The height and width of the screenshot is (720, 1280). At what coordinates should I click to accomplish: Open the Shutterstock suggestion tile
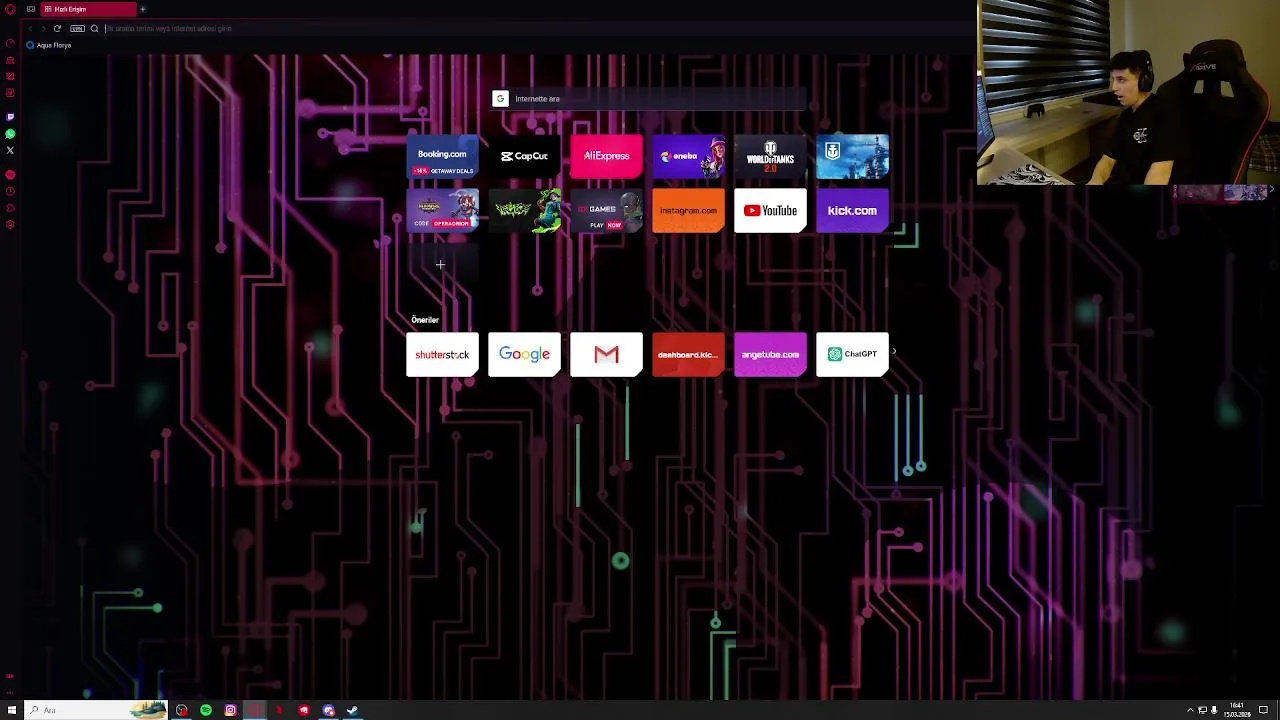click(x=442, y=354)
